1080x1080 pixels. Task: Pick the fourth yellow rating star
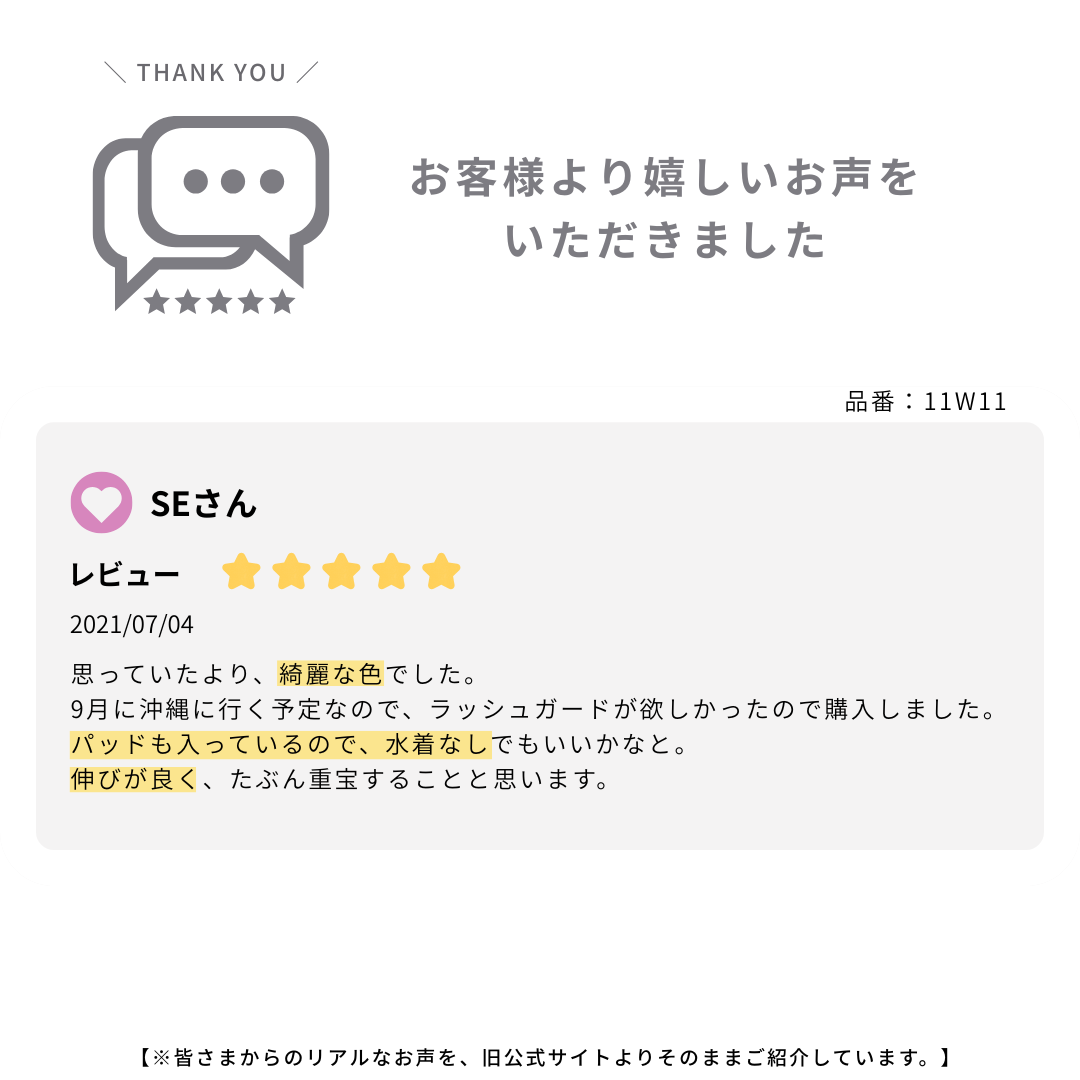coord(391,573)
